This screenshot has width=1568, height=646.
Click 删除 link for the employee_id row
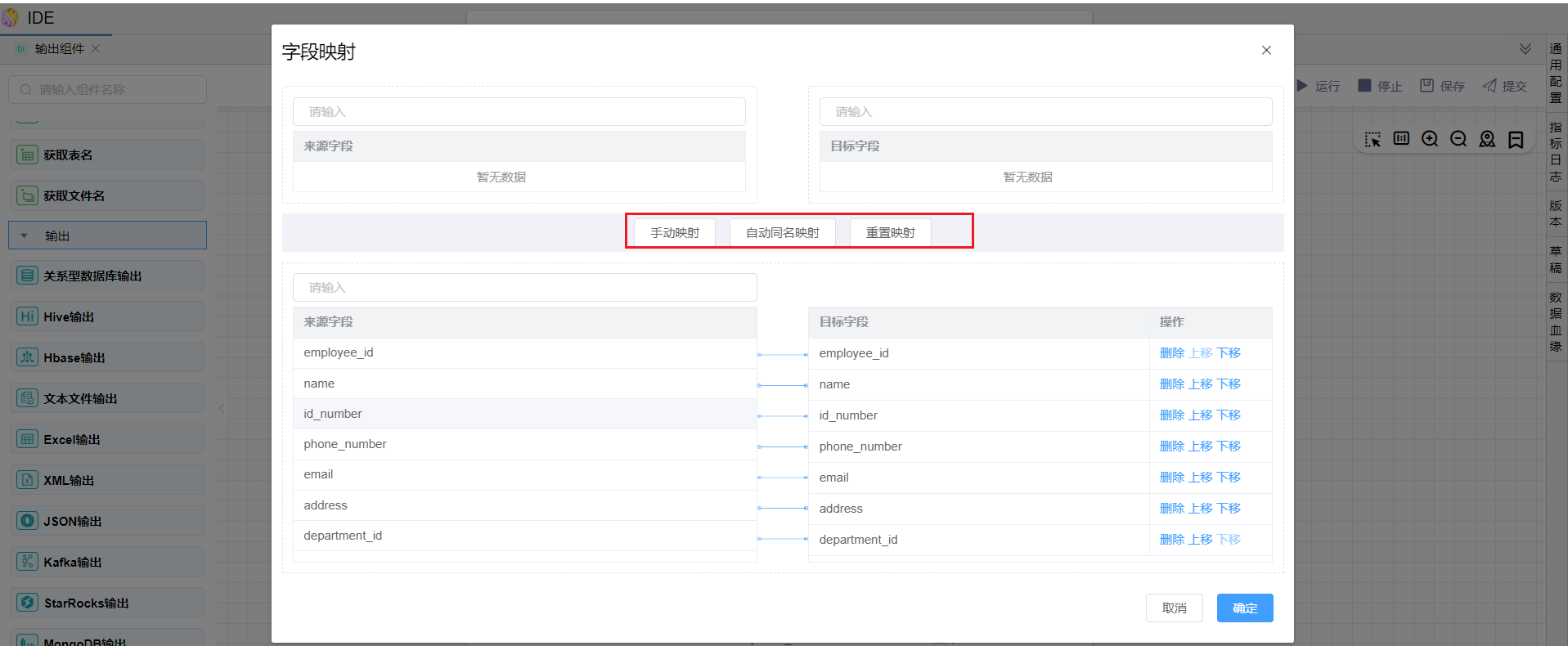coord(1171,353)
